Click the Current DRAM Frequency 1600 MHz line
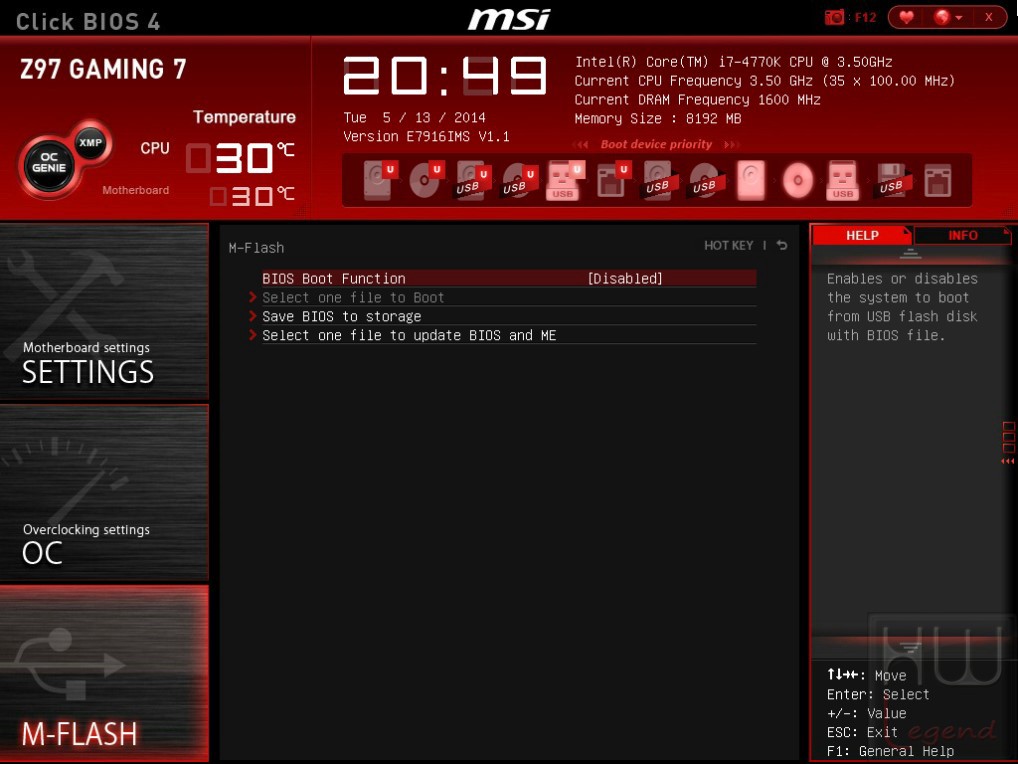This screenshot has height=764, width=1018. pos(697,100)
